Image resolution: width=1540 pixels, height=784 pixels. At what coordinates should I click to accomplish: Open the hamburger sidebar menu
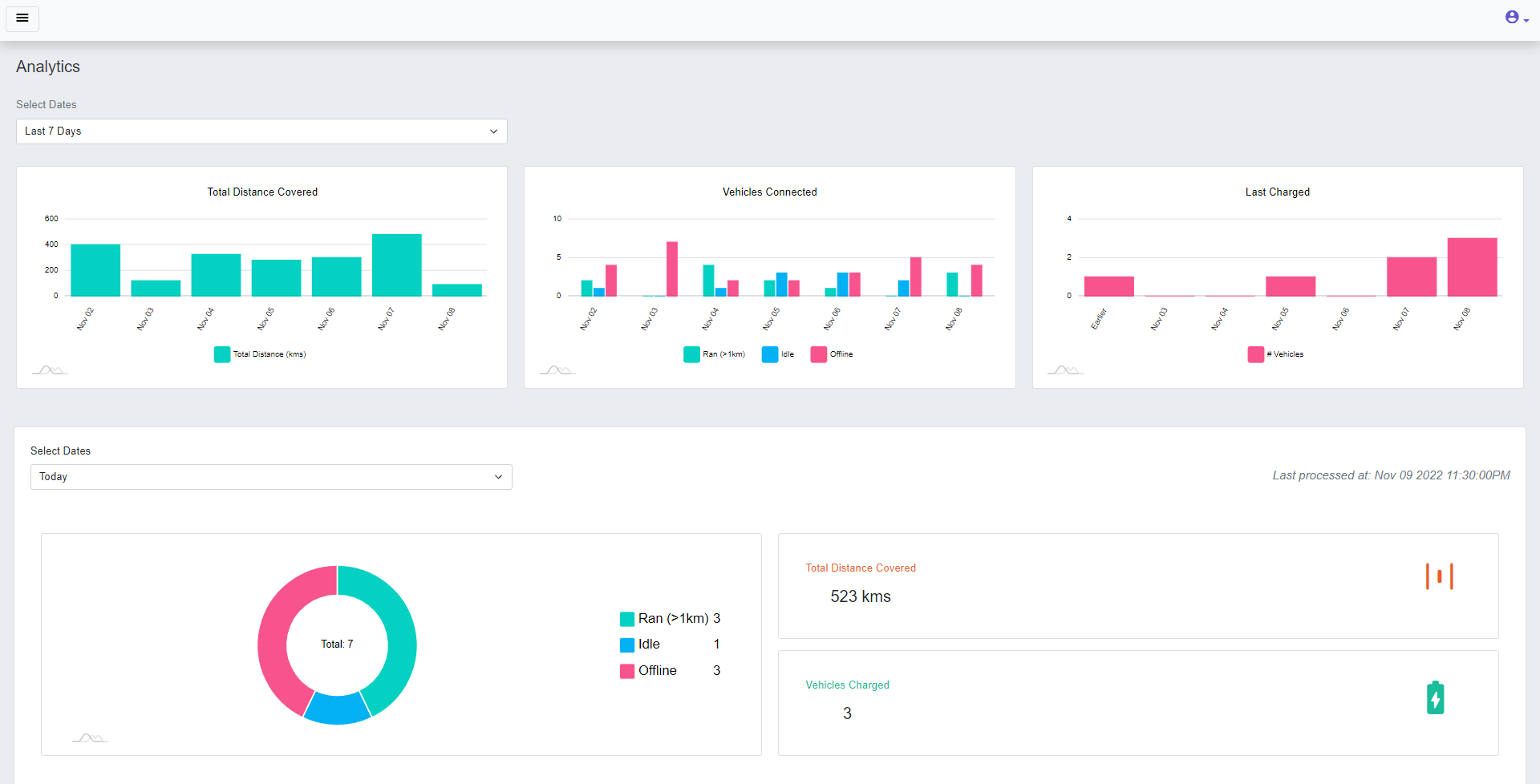[x=22, y=18]
